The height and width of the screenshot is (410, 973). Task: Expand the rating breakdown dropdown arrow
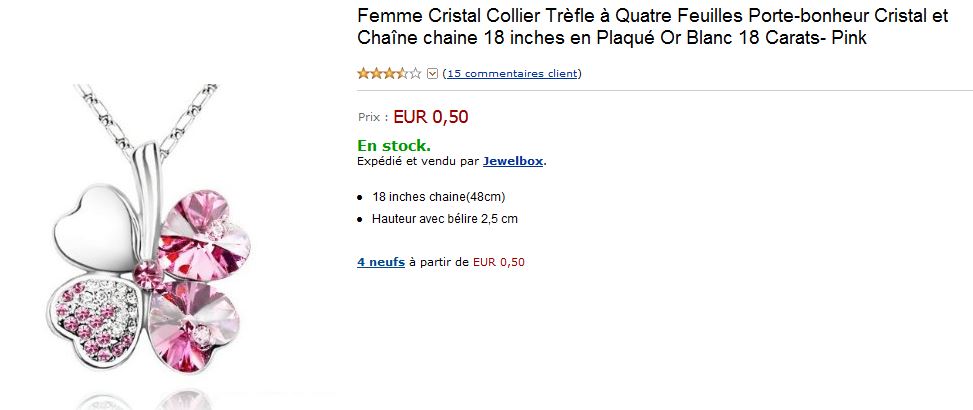433,74
